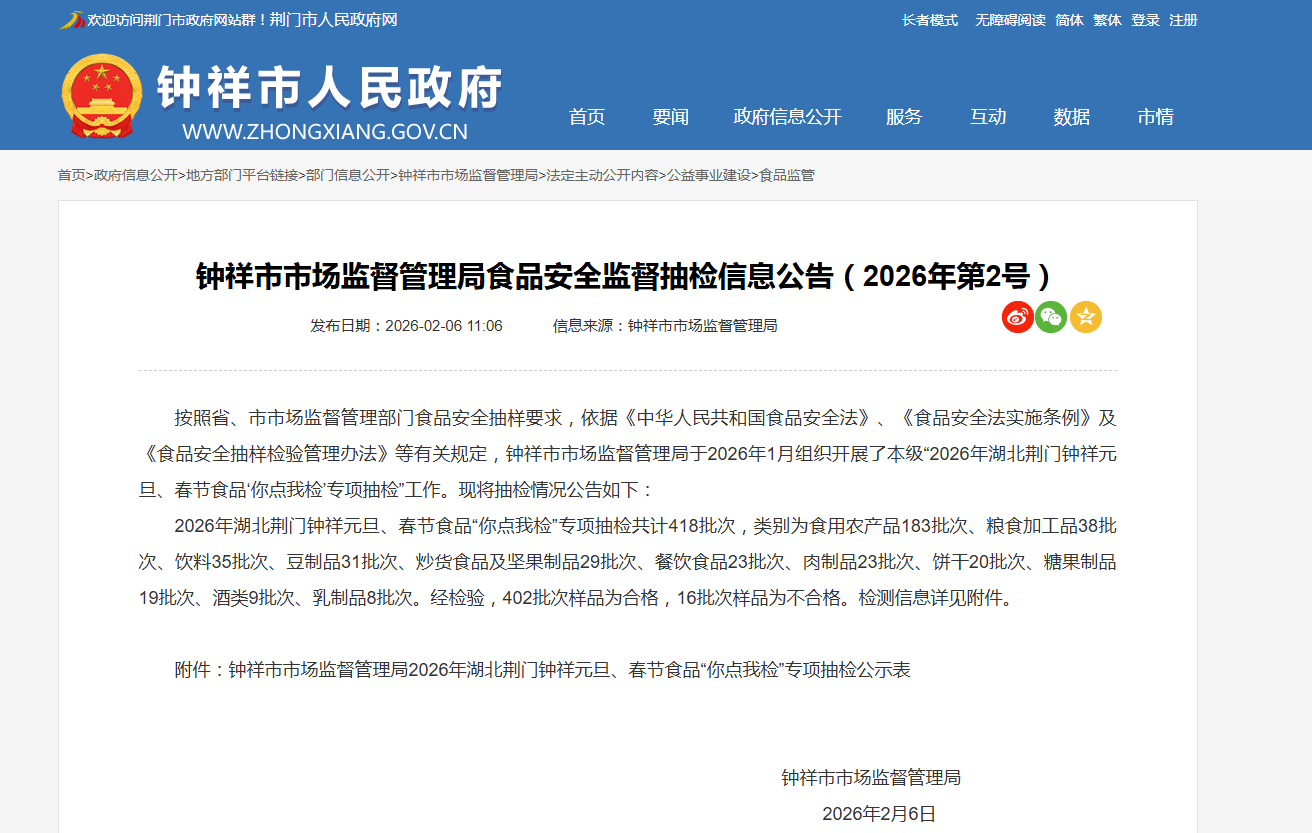Image resolution: width=1312 pixels, height=833 pixels.
Task: Click the 钟祥市人民政府 site title
Action: click(330, 88)
